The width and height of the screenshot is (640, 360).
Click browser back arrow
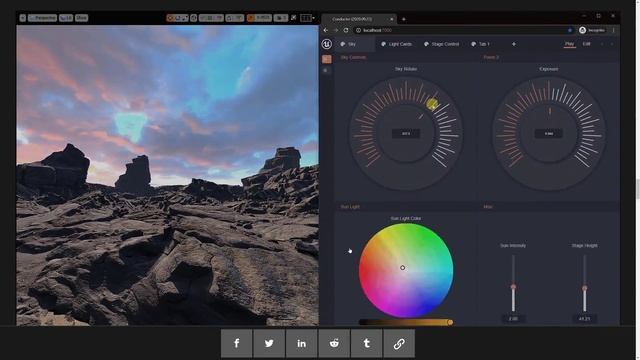click(x=326, y=30)
